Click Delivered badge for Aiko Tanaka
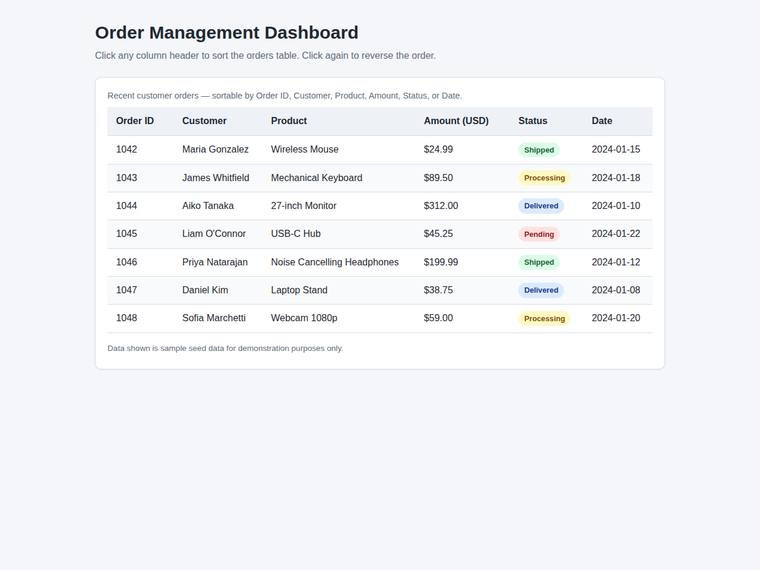This screenshot has height=570, width=760. pos(541,206)
